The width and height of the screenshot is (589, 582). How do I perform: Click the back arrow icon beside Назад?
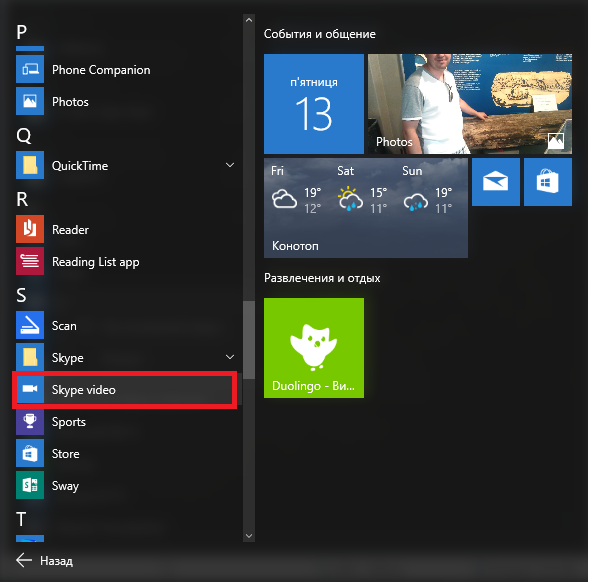(24, 560)
